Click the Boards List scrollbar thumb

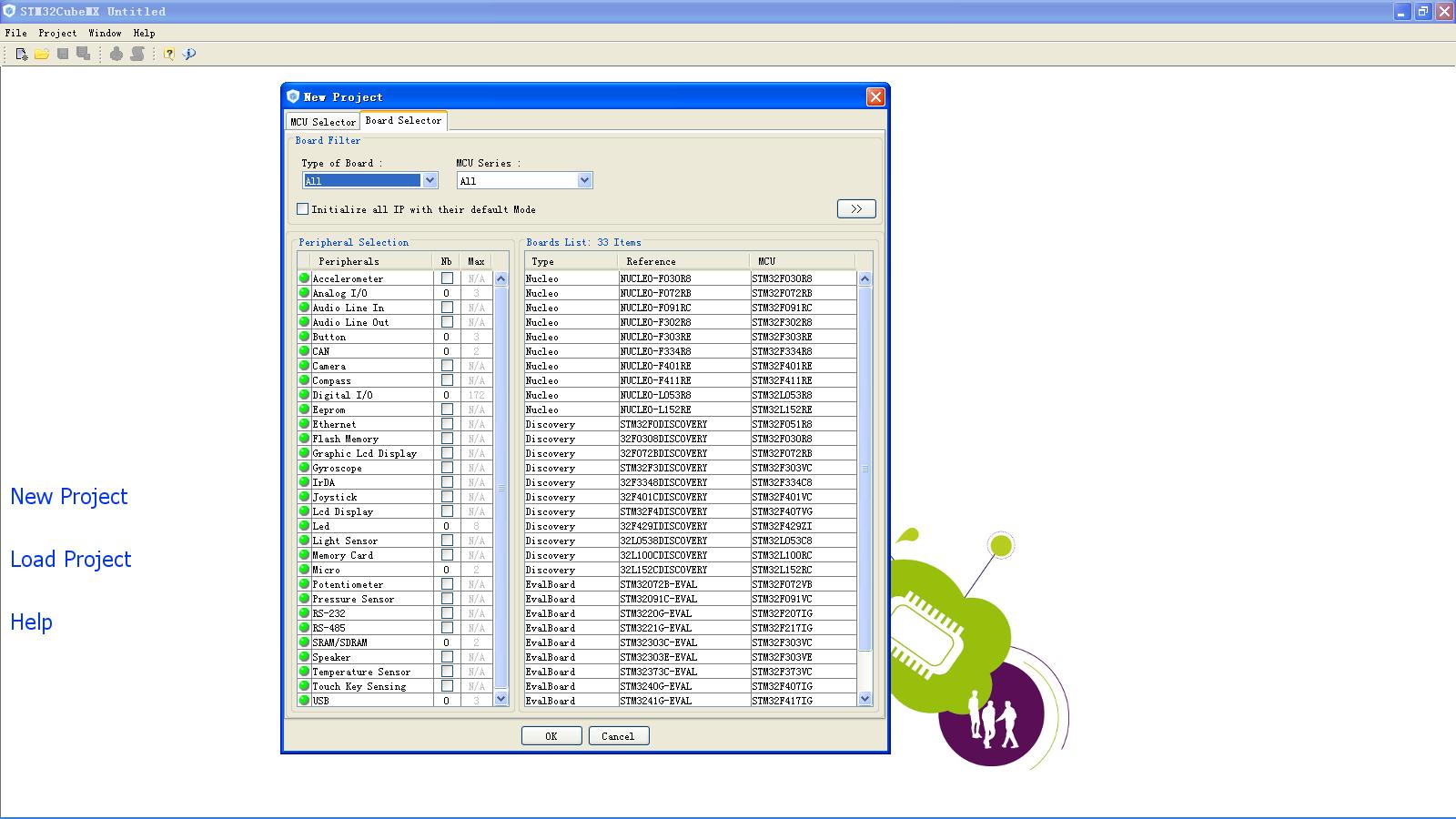coord(865,469)
